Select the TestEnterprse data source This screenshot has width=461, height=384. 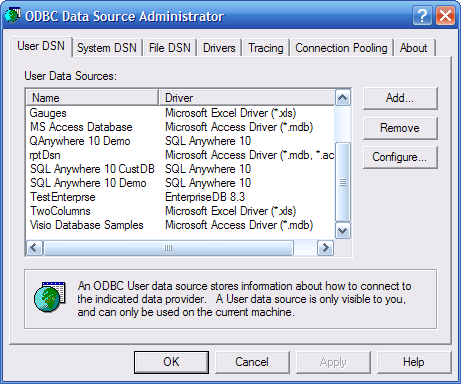[63, 197]
